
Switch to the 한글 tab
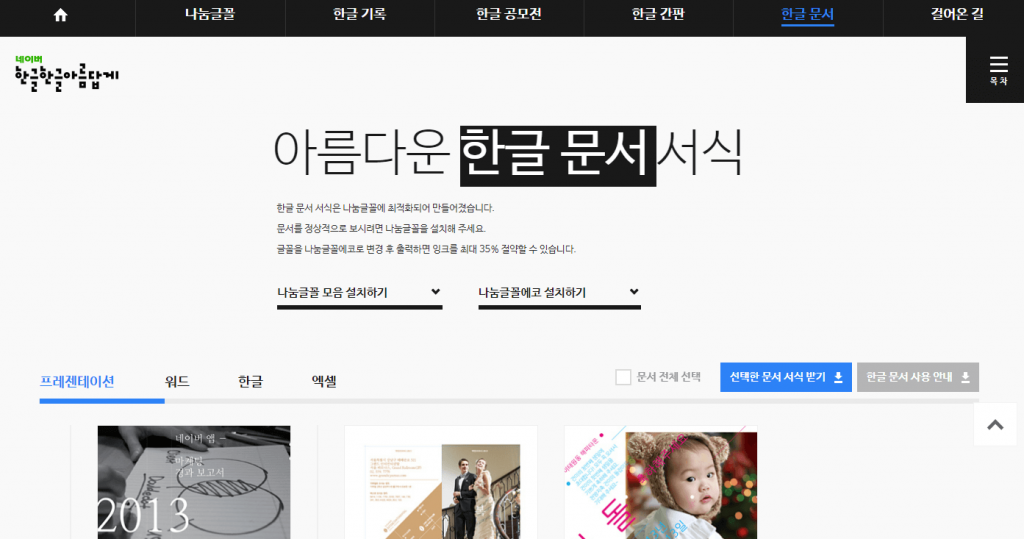[x=250, y=382]
